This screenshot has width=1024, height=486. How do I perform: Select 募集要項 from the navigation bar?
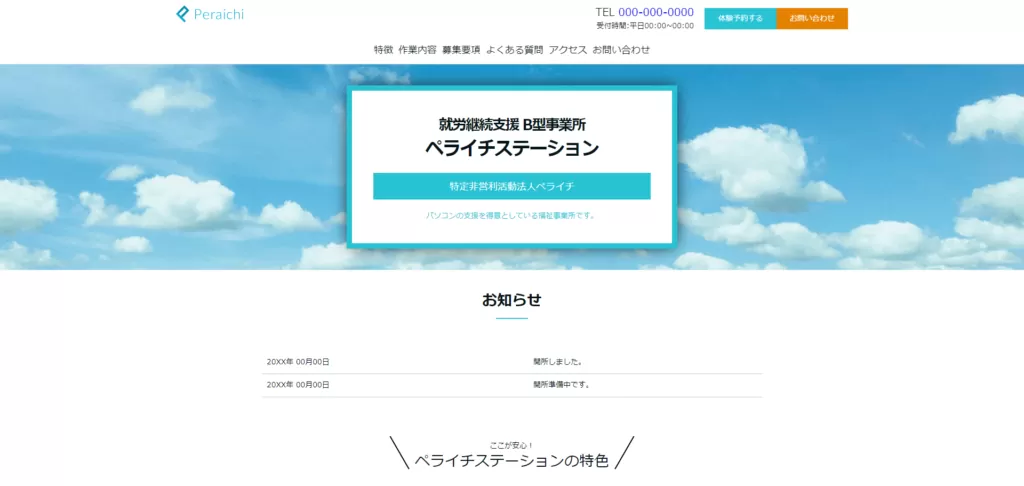(x=461, y=49)
